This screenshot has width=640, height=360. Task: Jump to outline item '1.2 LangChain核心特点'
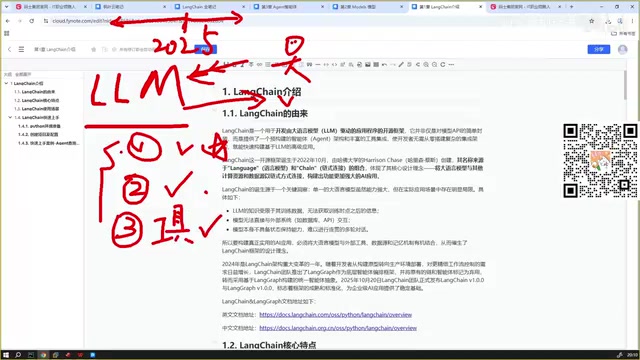[37, 100]
